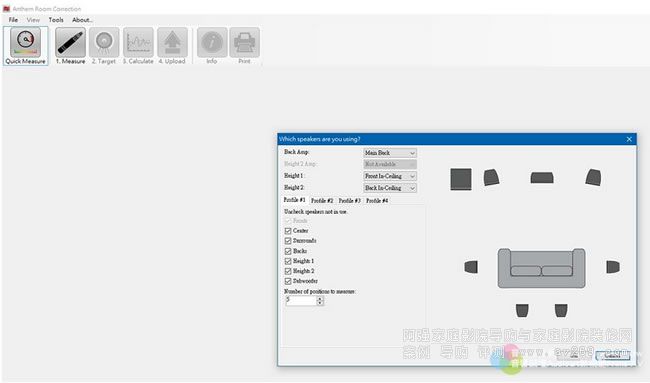650x383 pixels.
Task: Select the subwoofer square in speaker diagram
Action: click(461, 179)
